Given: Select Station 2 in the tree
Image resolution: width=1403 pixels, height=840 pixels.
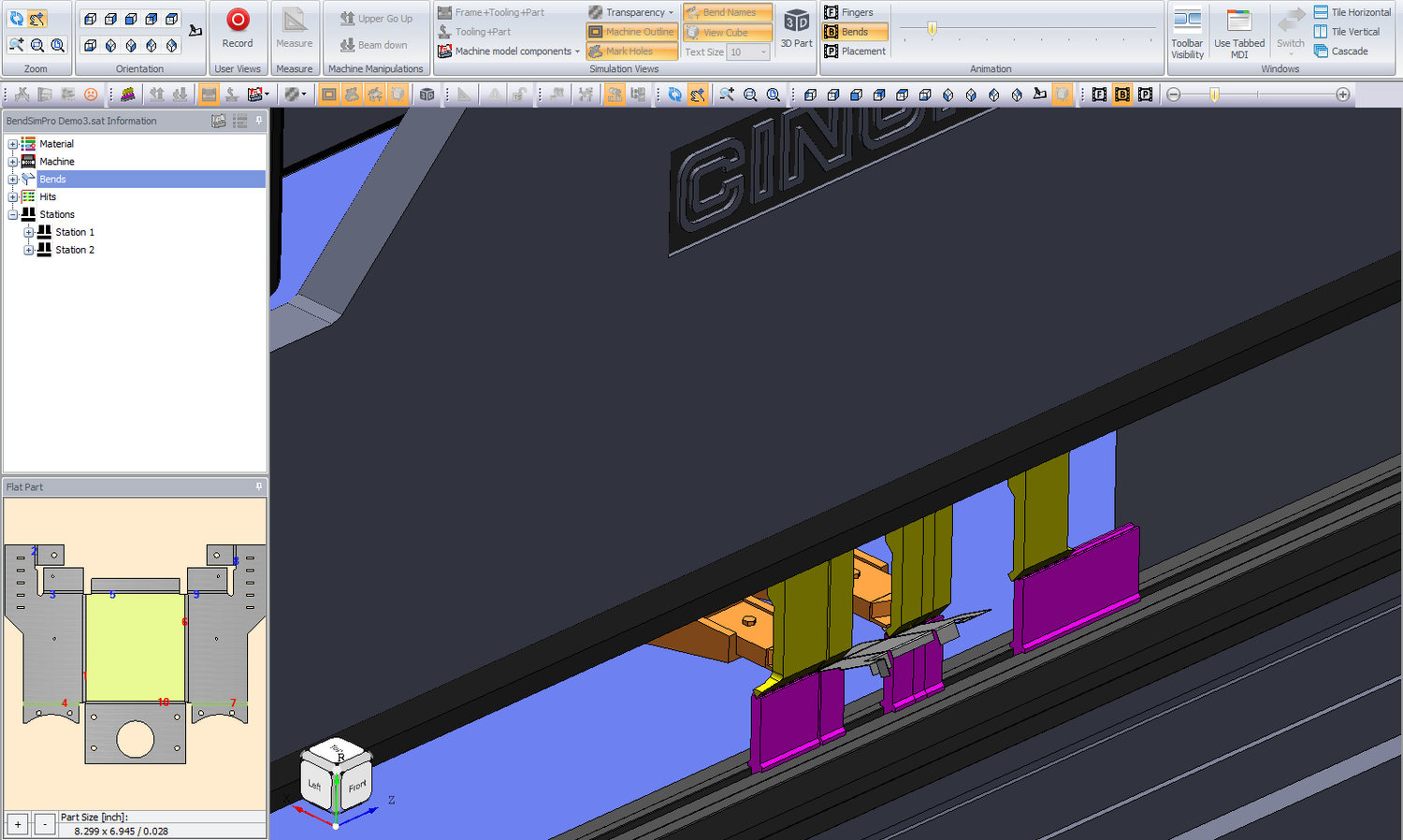Looking at the screenshot, I should click(x=75, y=249).
